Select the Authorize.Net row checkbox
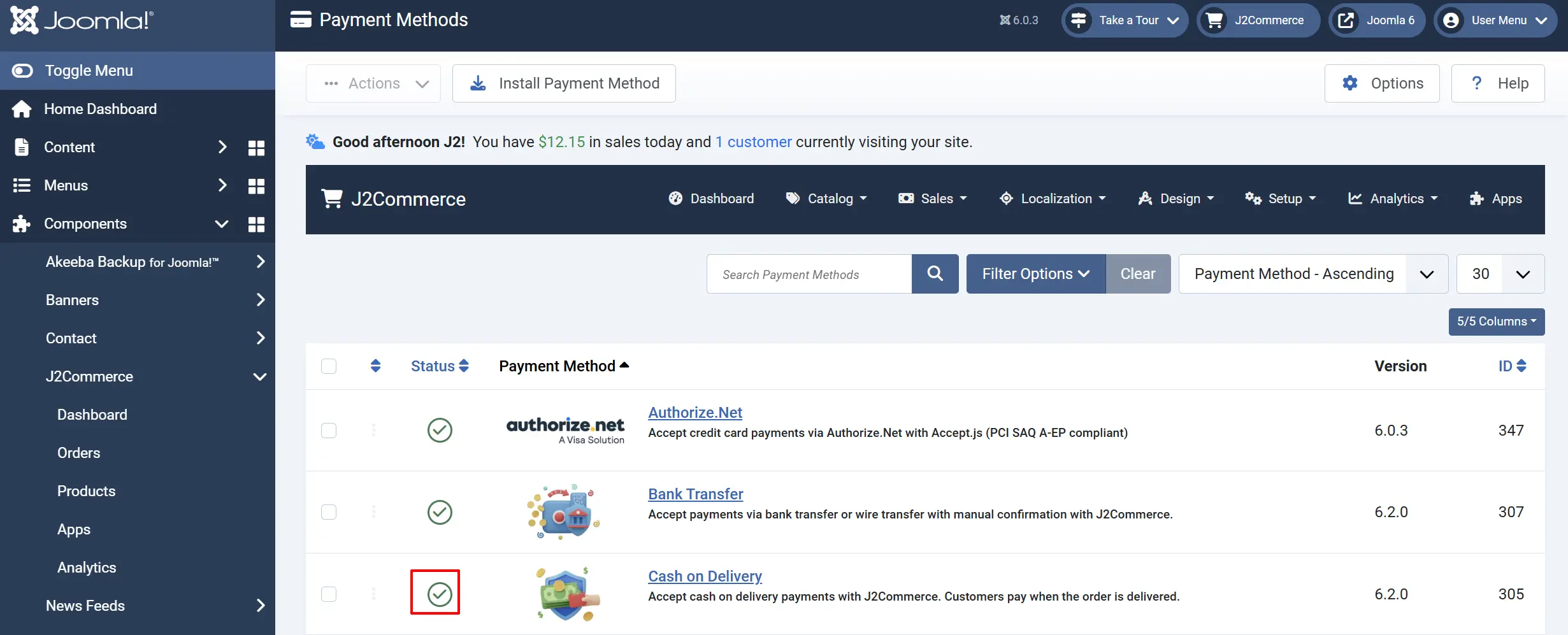The image size is (1568, 635). tap(329, 431)
